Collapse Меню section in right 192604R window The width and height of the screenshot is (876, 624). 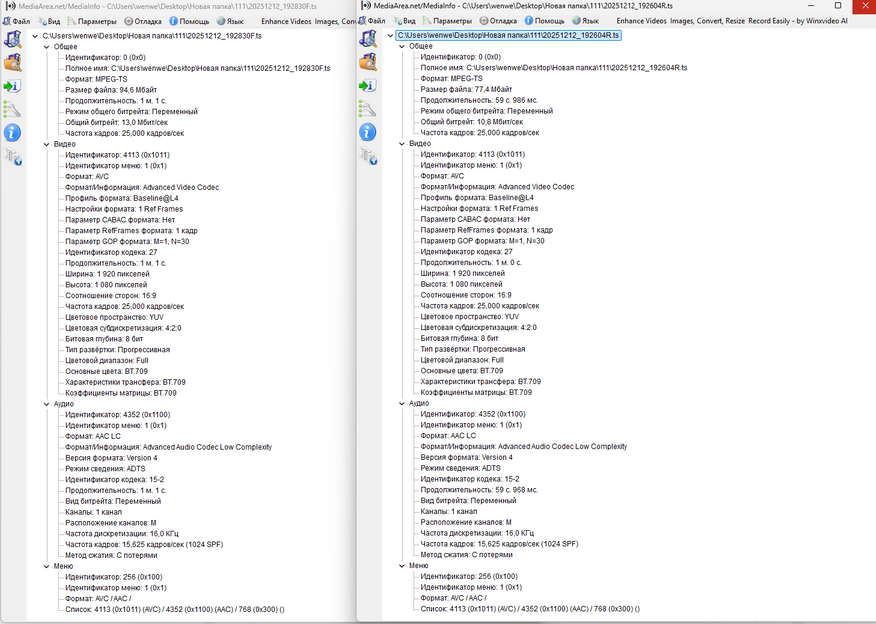click(x=402, y=566)
